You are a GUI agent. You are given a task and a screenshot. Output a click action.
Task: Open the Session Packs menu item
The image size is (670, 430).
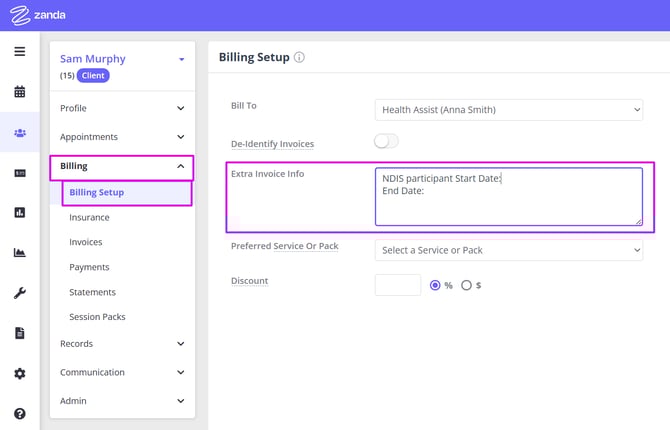[97, 317]
